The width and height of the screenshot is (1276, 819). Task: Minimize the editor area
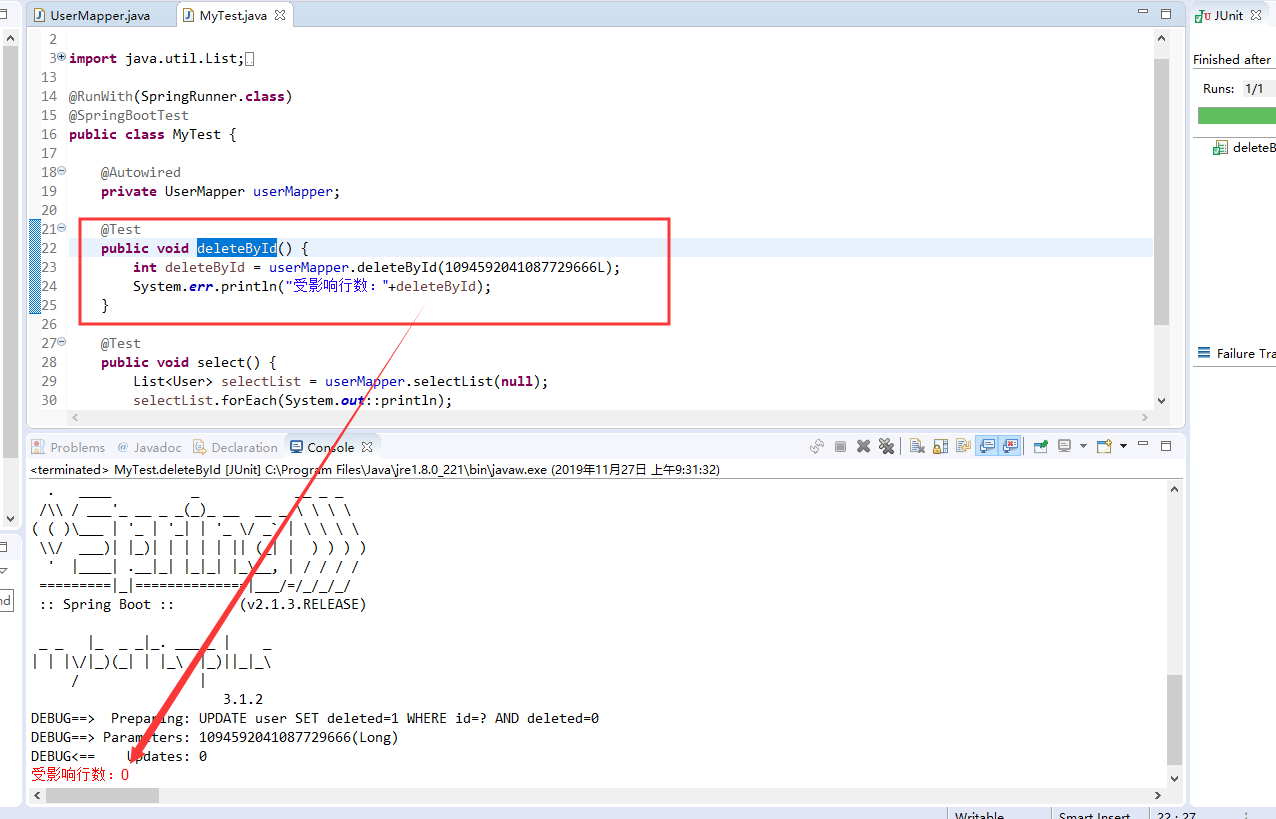[1144, 13]
